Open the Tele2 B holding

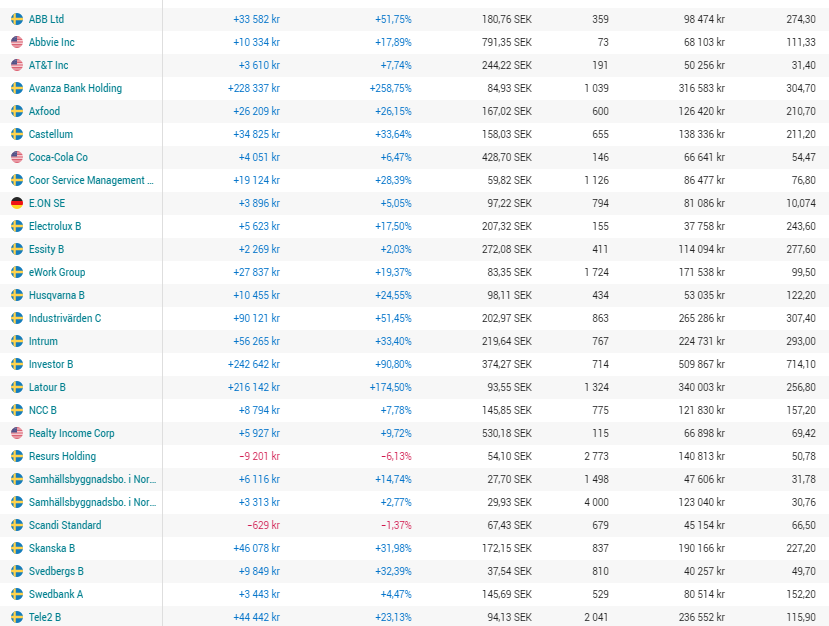45,617
